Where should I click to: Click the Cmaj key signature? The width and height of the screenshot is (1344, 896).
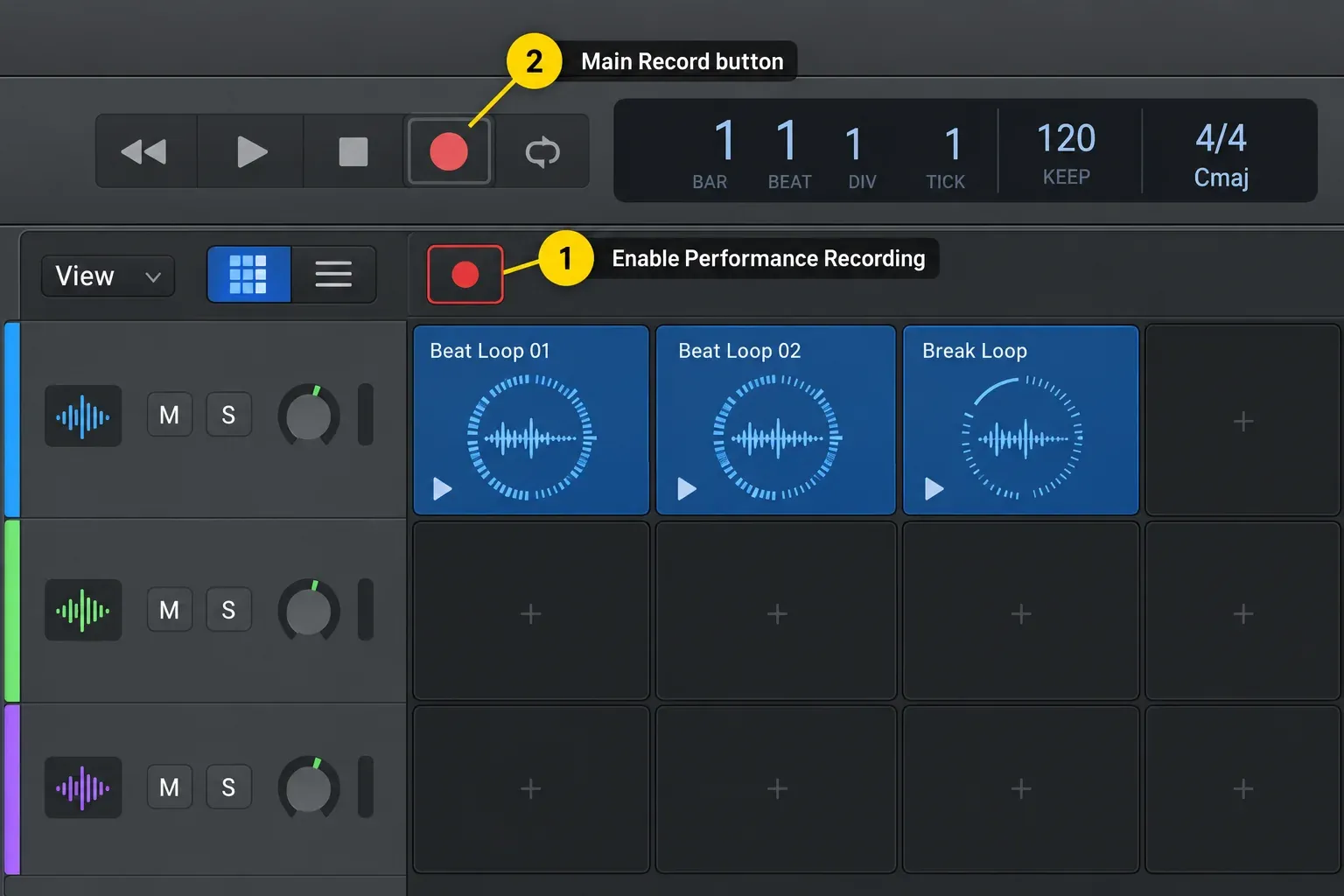coord(1221,178)
